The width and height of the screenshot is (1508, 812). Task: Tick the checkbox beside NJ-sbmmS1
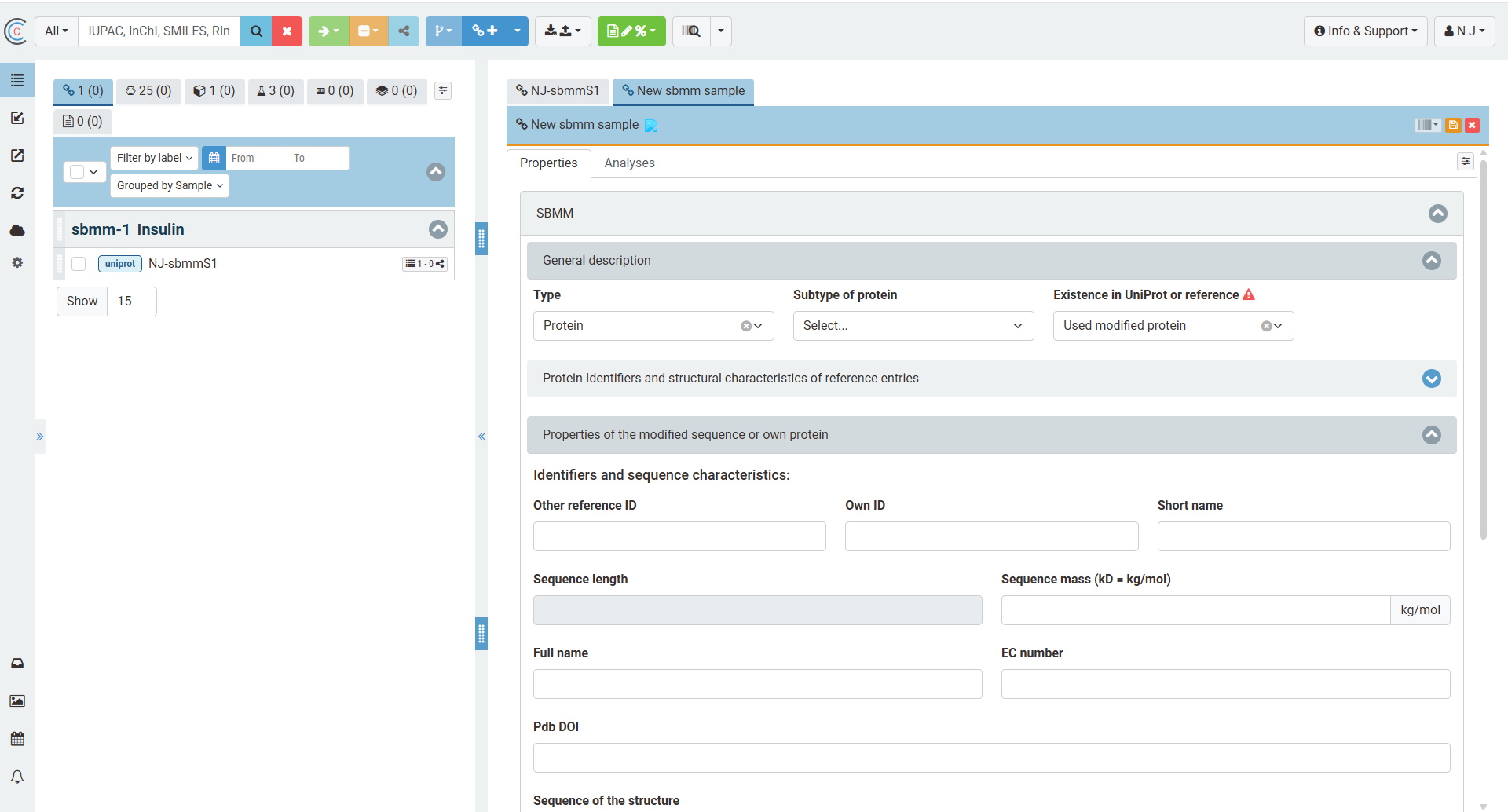[79, 264]
